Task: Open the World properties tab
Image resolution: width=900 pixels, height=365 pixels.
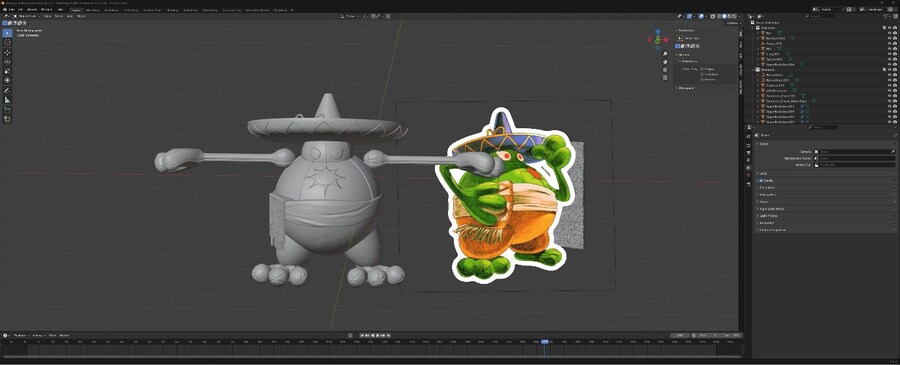Action: pyautogui.click(x=749, y=175)
